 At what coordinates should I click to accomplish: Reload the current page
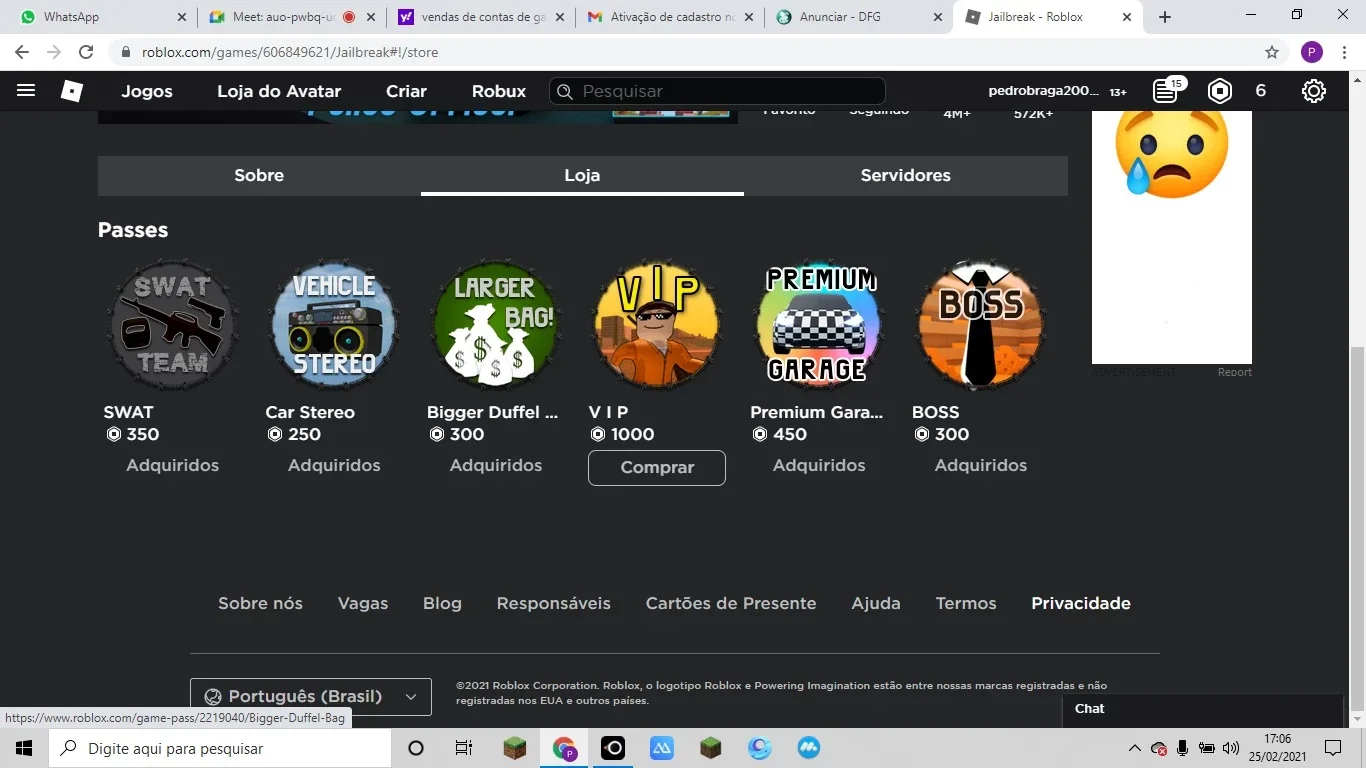point(86,52)
